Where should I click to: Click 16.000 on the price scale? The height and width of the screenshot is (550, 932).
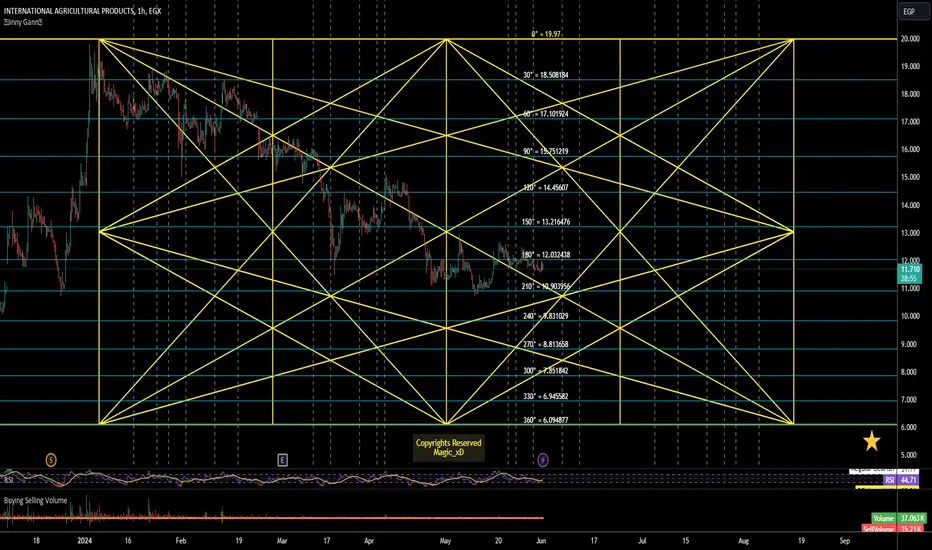point(910,150)
